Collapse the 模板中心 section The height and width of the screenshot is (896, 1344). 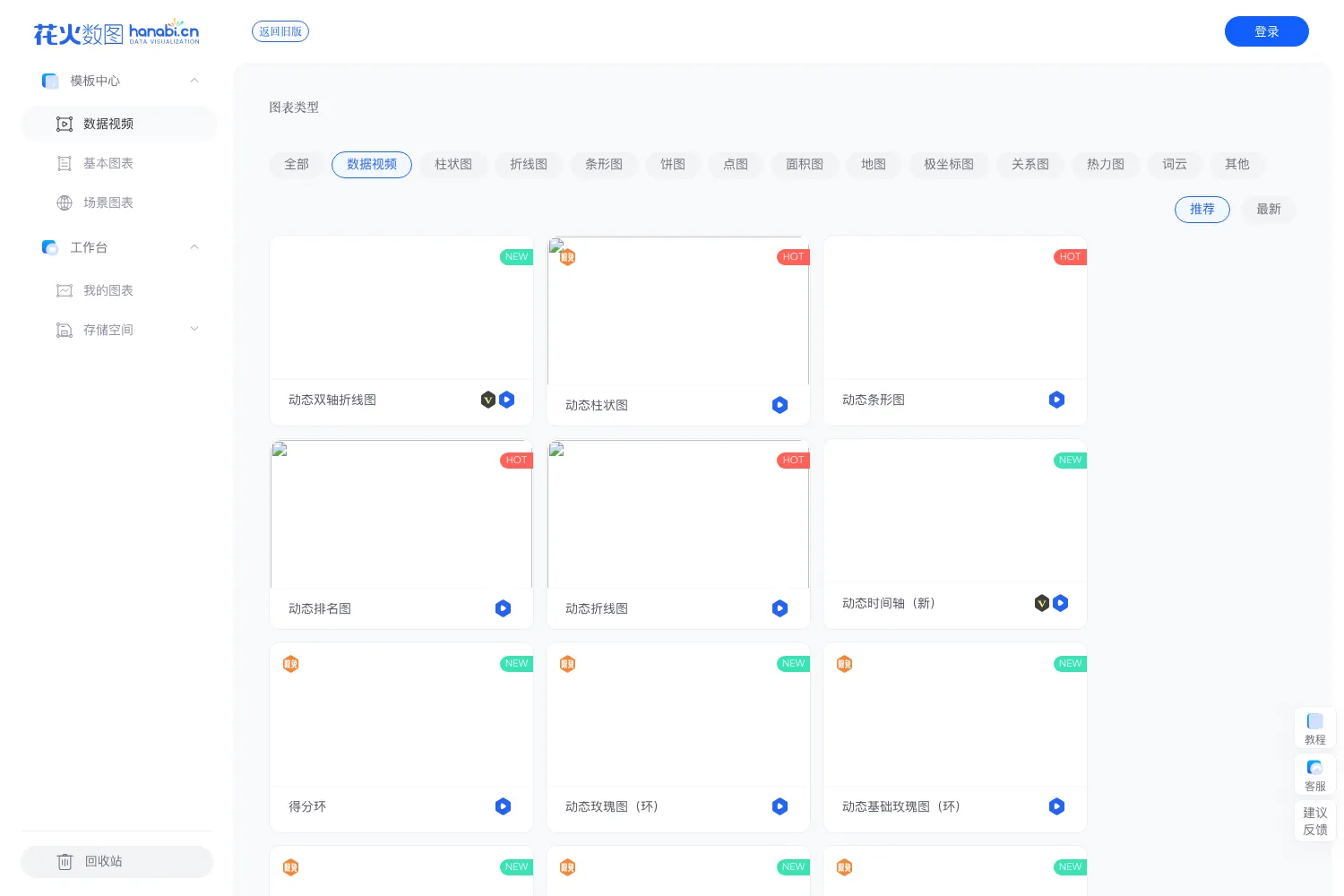[x=194, y=81]
